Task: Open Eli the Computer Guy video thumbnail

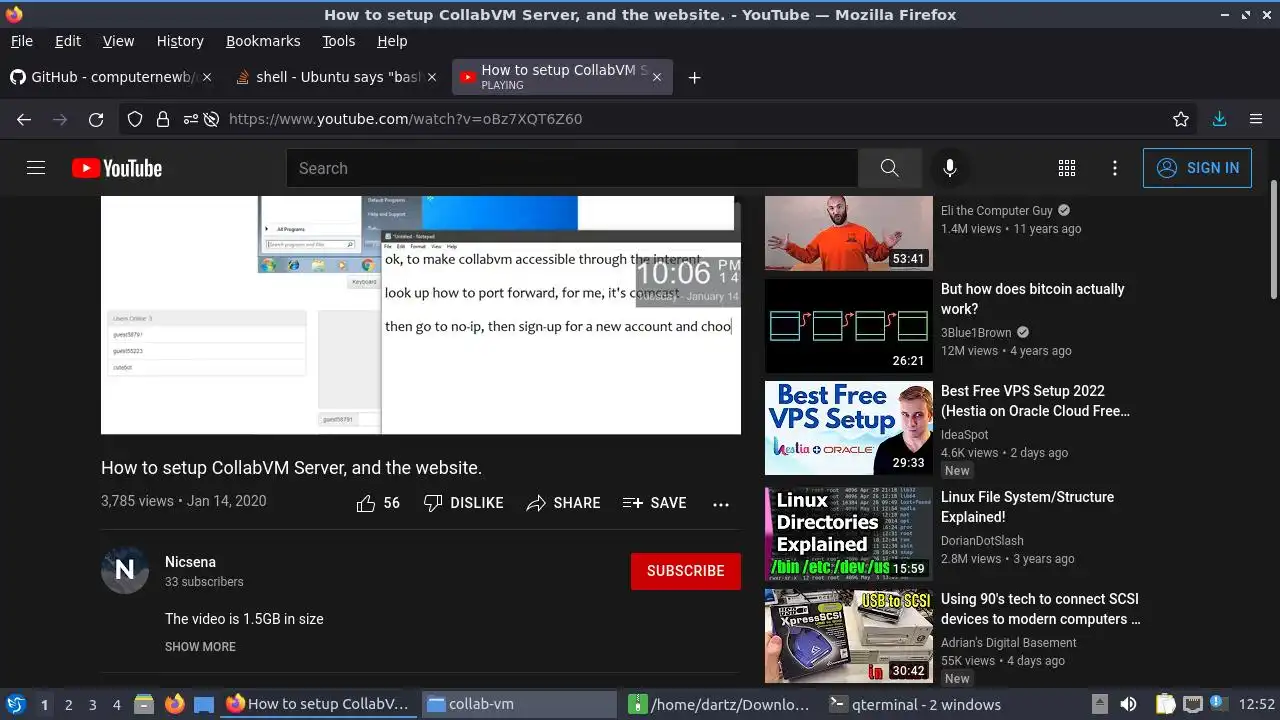Action: pos(849,233)
